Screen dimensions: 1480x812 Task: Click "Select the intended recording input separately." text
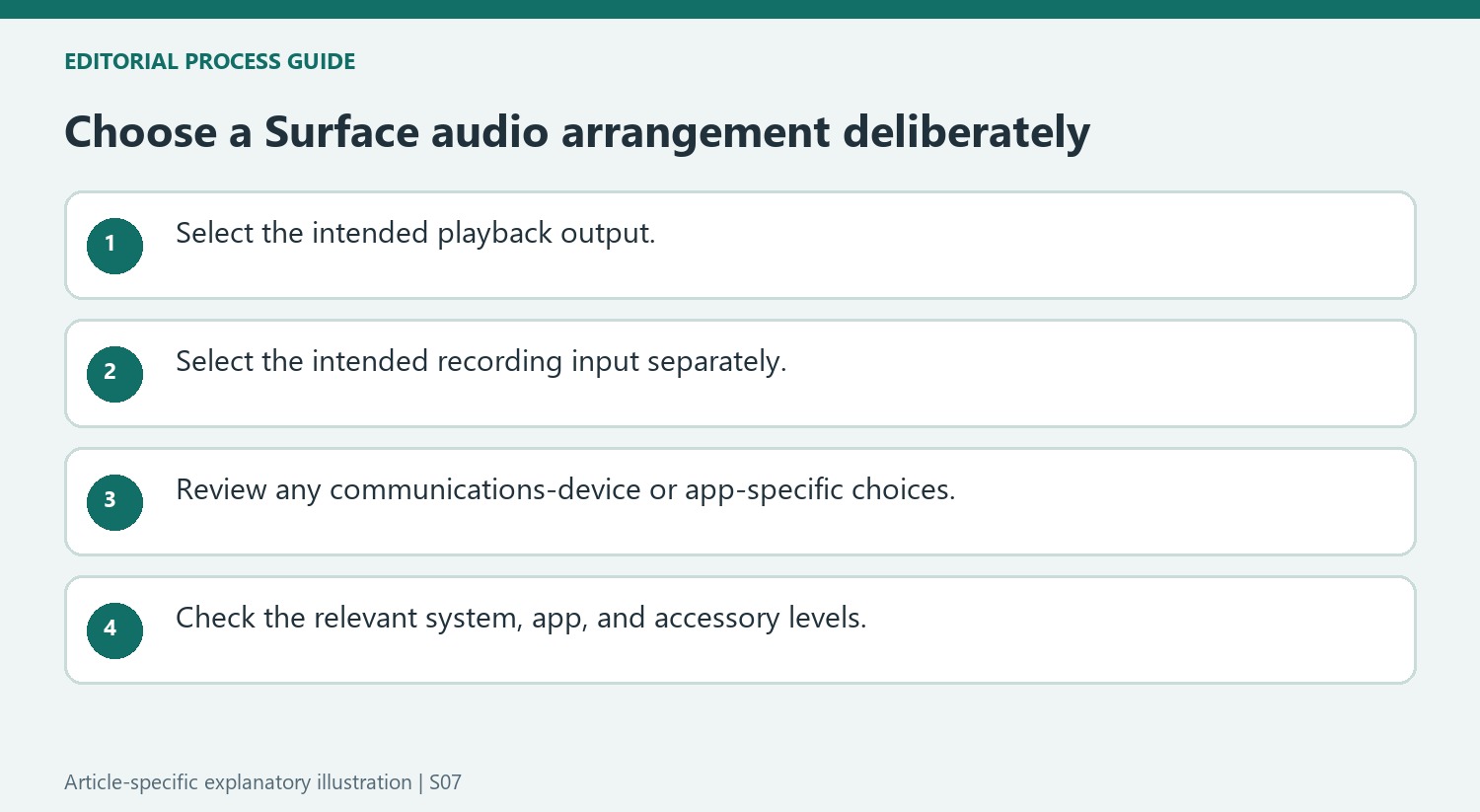pyautogui.click(x=481, y=361)
